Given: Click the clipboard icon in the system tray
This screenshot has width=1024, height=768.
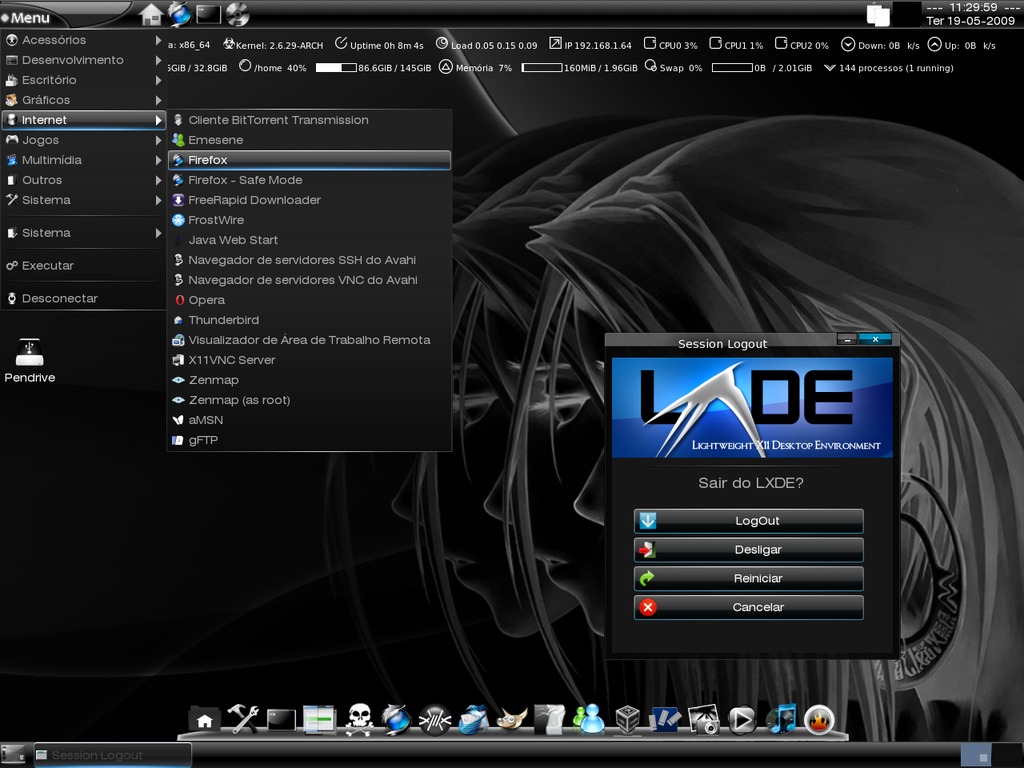Looking at the screenshot, I should (878, 14).
